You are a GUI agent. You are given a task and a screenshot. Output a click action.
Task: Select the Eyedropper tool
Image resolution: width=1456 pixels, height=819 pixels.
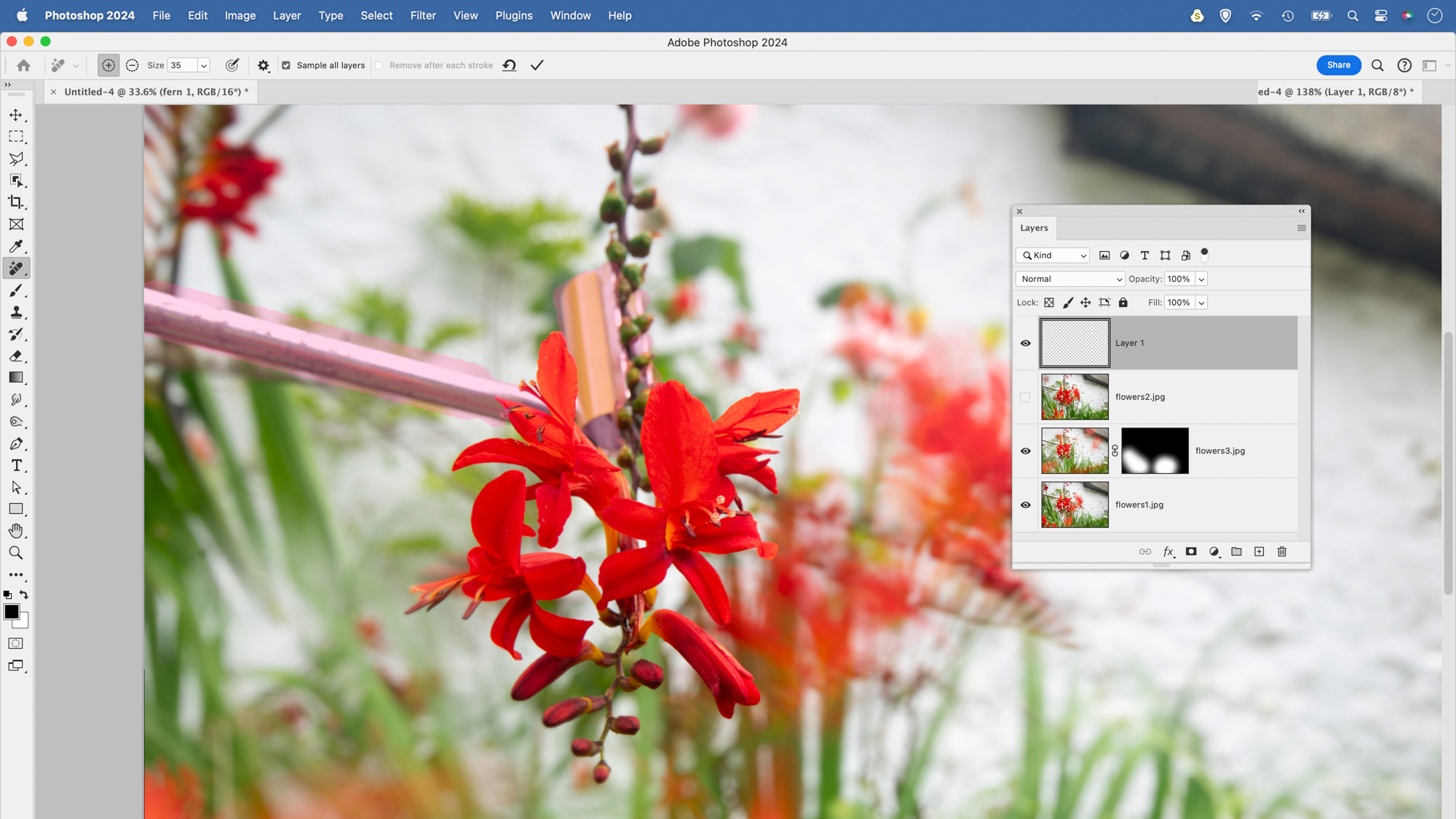click(x=16, y=246)
